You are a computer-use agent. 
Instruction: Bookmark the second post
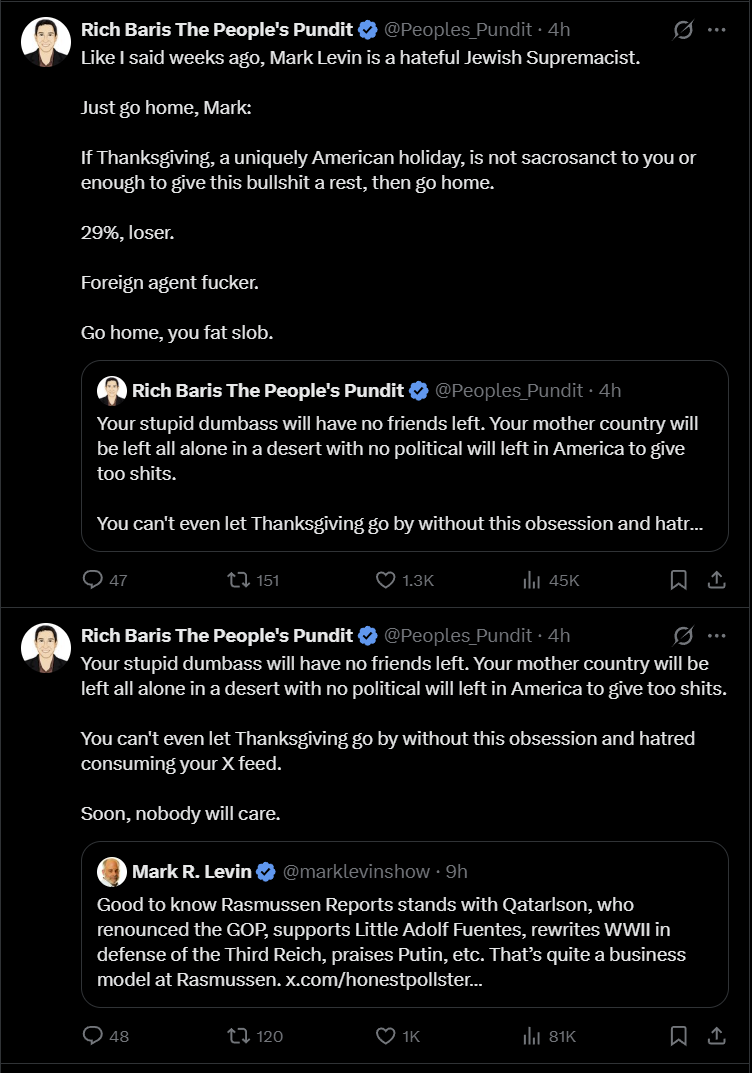678,1036
